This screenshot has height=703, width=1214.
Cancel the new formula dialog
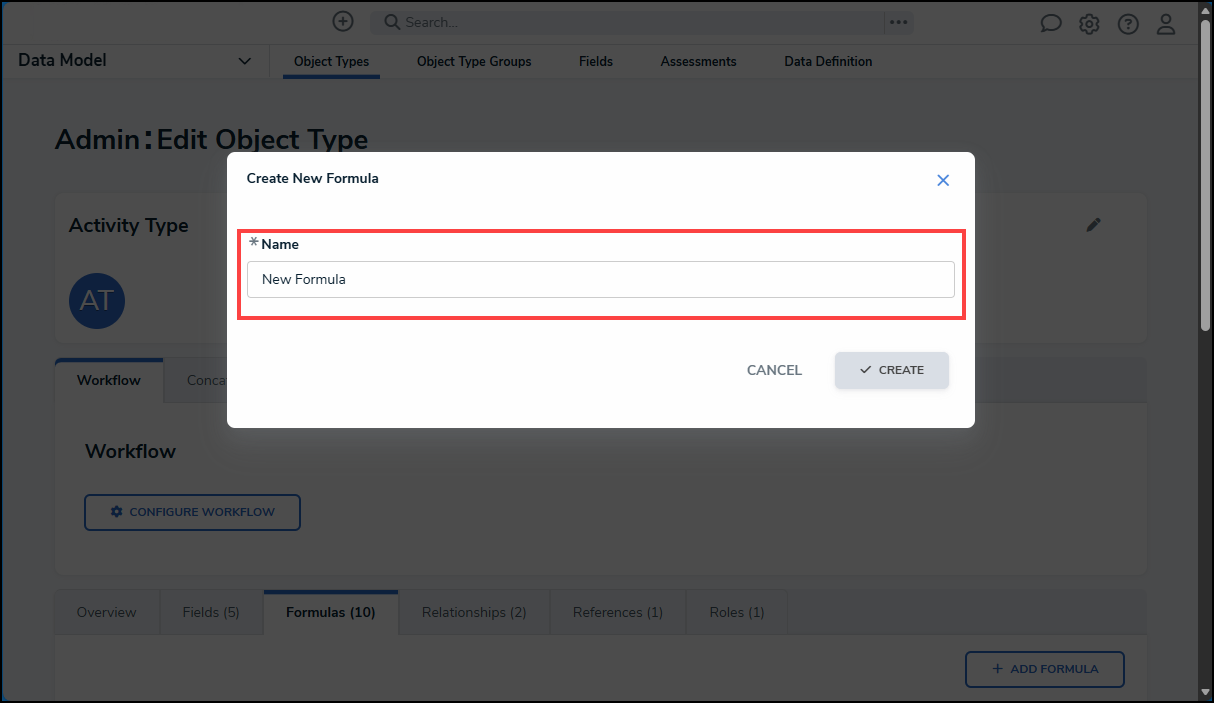coord(774,370)
